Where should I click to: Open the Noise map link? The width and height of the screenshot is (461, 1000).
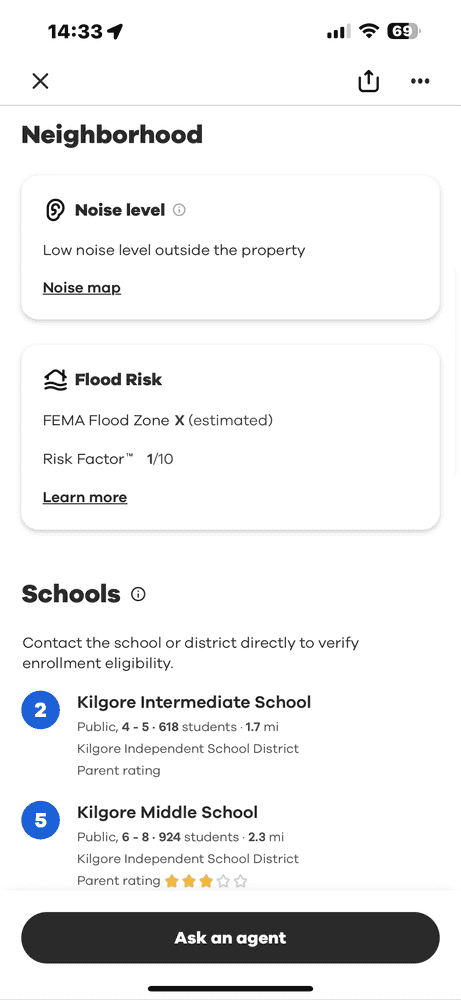(82, 288)
